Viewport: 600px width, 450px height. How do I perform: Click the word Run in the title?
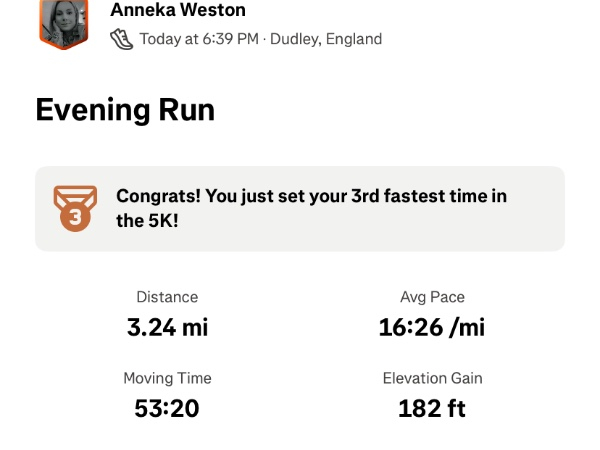pos(183,109)
